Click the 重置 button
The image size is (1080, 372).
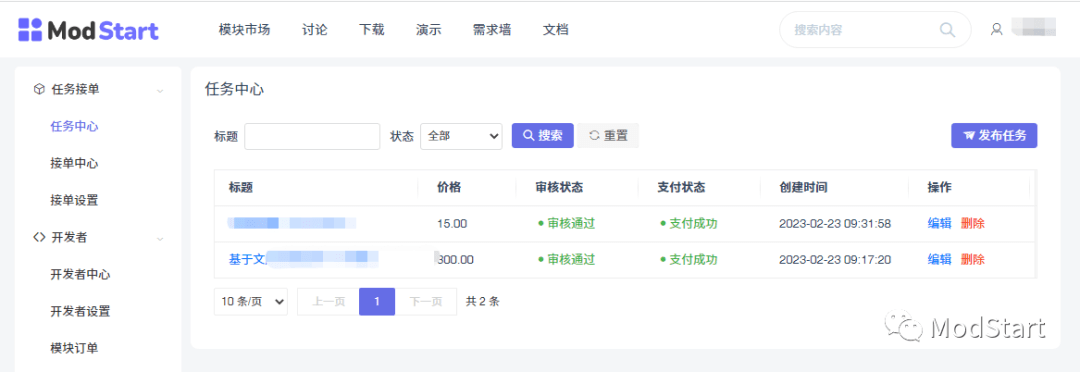tap(608, 136)
